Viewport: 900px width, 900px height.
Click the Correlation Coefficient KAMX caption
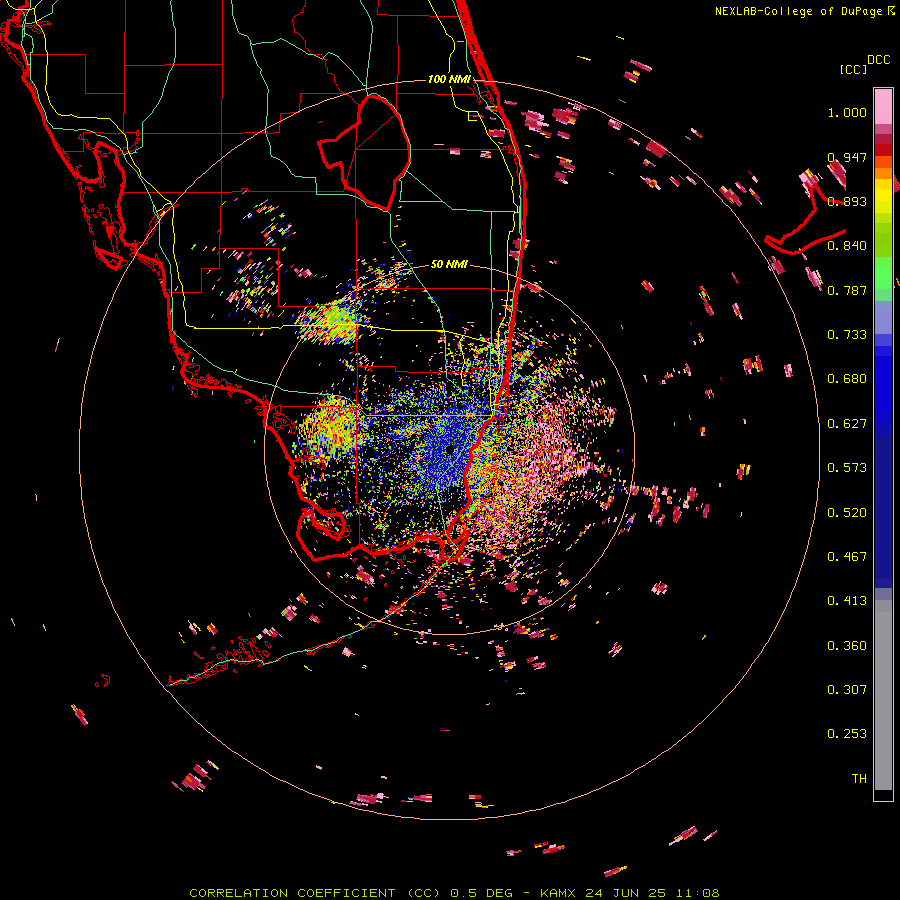pyautogui.click(x=454, y=893)
